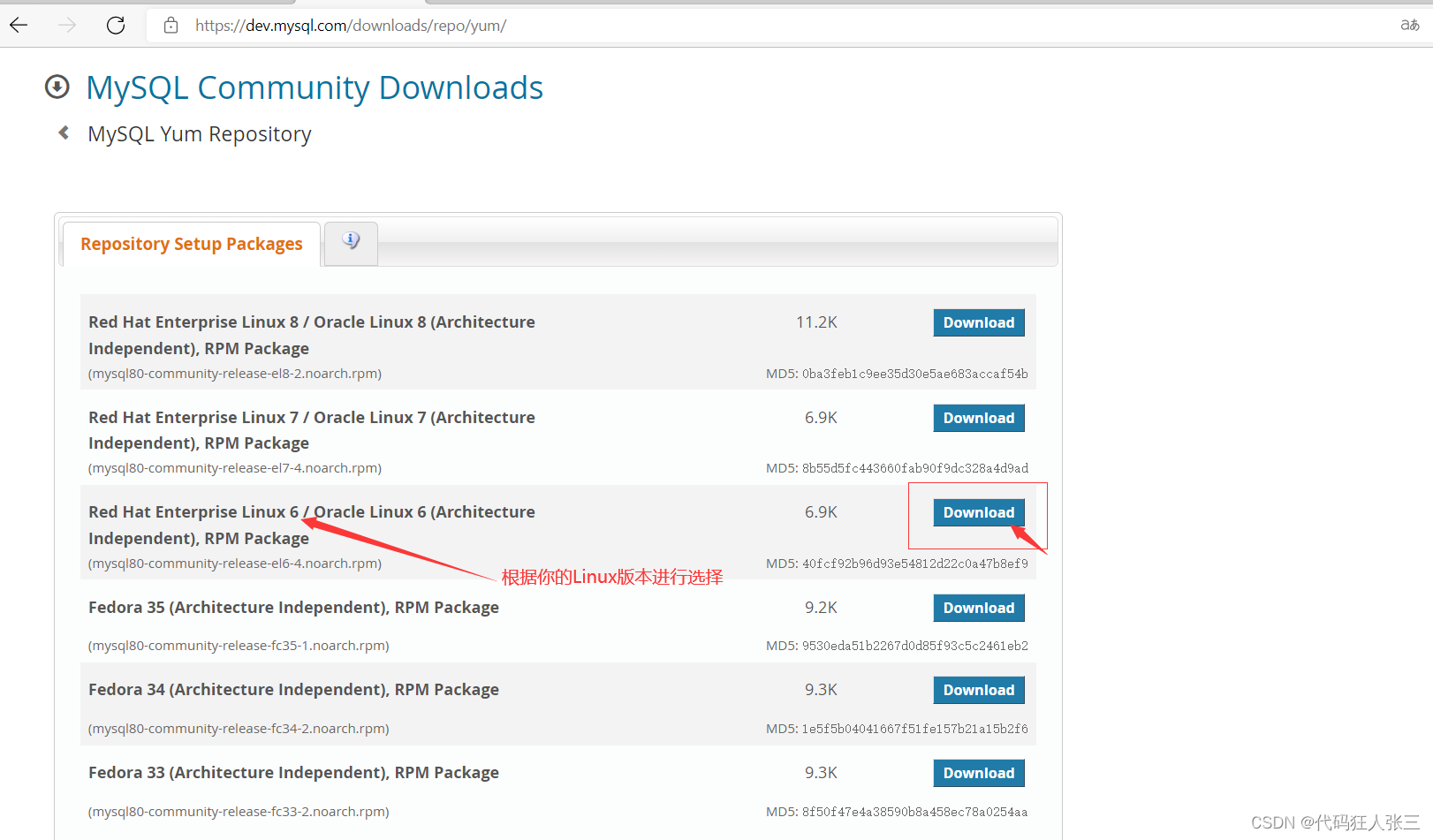Click Fedora 34 package title text

tap(293, 690)
